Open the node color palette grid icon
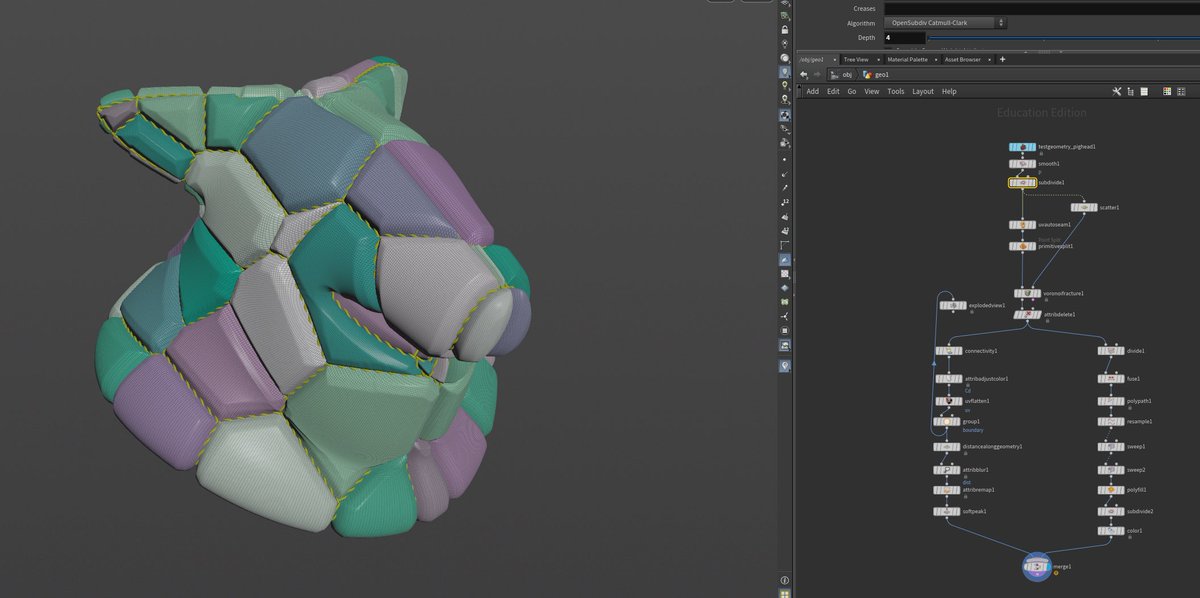The height and width of the screenshot is (598, 1200). point(1167,91)
